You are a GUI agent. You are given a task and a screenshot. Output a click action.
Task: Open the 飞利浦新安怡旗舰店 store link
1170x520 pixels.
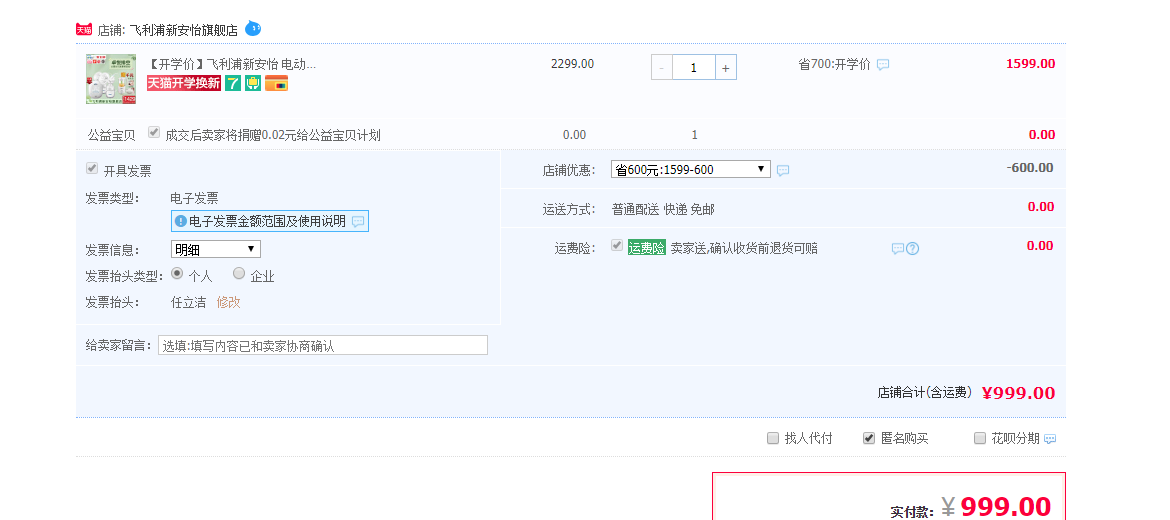[184, 30]
